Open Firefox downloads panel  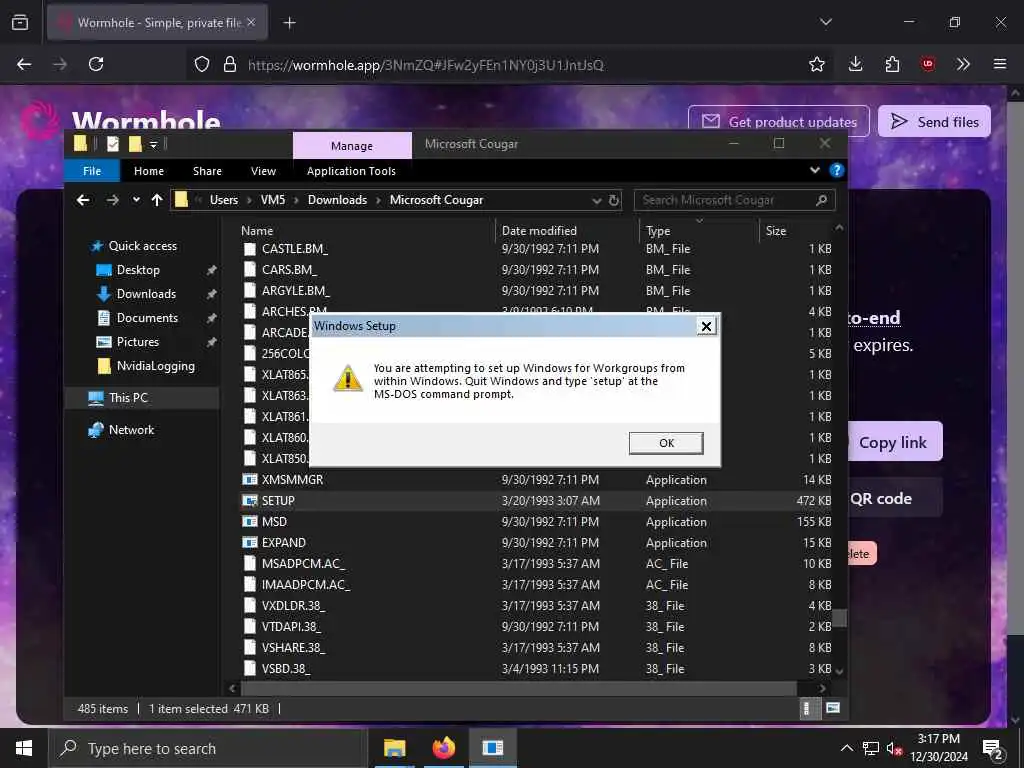(856, 64)
